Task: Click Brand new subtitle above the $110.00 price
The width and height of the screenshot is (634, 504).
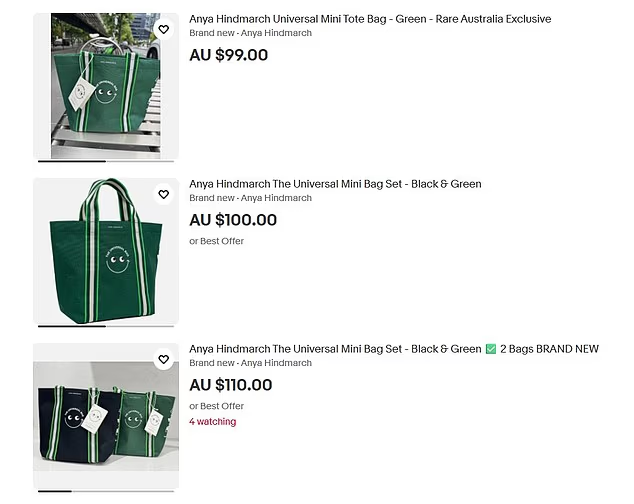Action: (x=250, y=363)
